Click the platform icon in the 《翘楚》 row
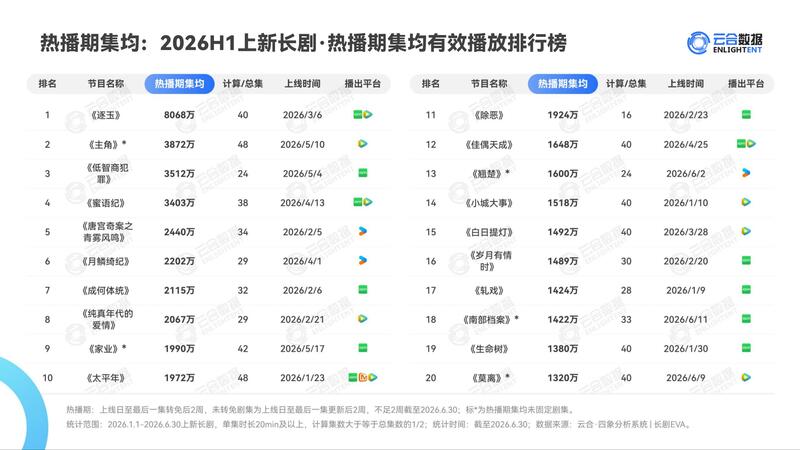 746,173
